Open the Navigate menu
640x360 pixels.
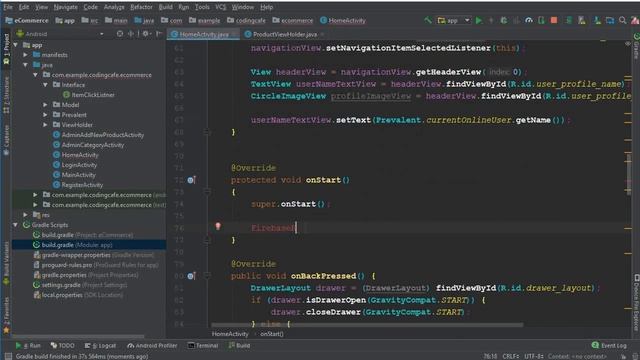pyautogui.click(x=65, y=7)
